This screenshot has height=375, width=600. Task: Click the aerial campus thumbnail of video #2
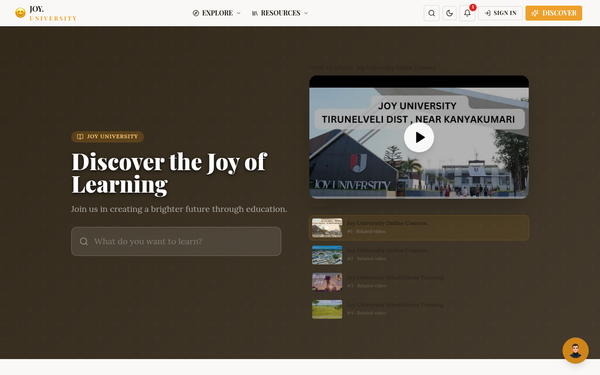(x=327, y=255)
